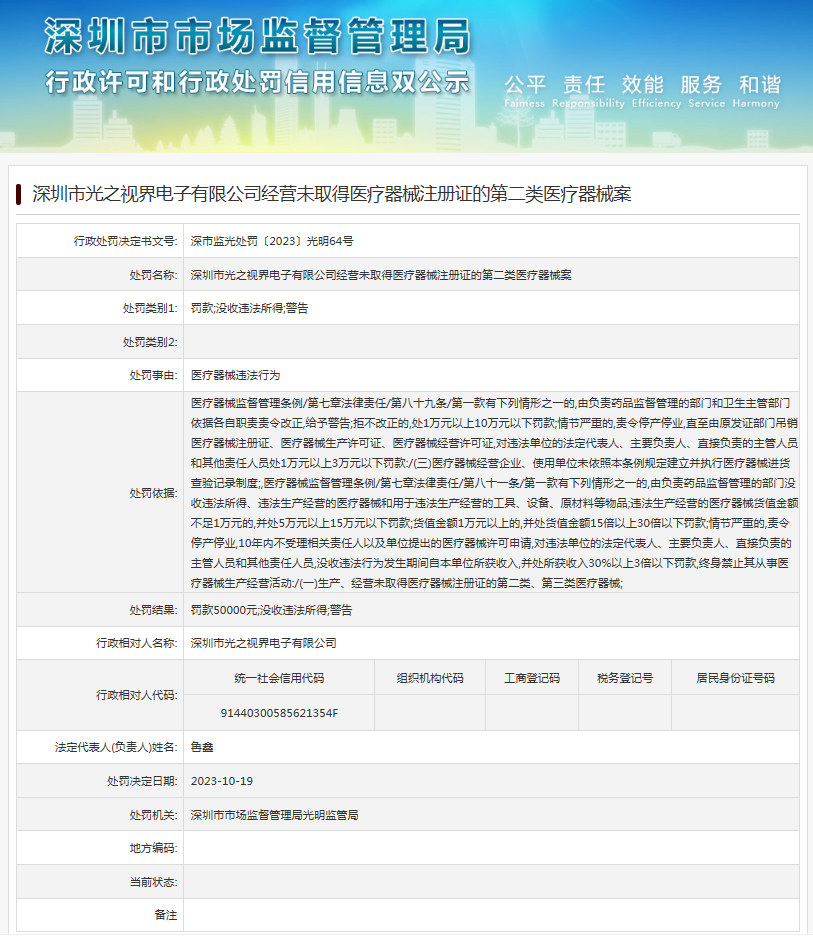Click the 处罚机关 label
Screen dimensions: 813x938
153,815
